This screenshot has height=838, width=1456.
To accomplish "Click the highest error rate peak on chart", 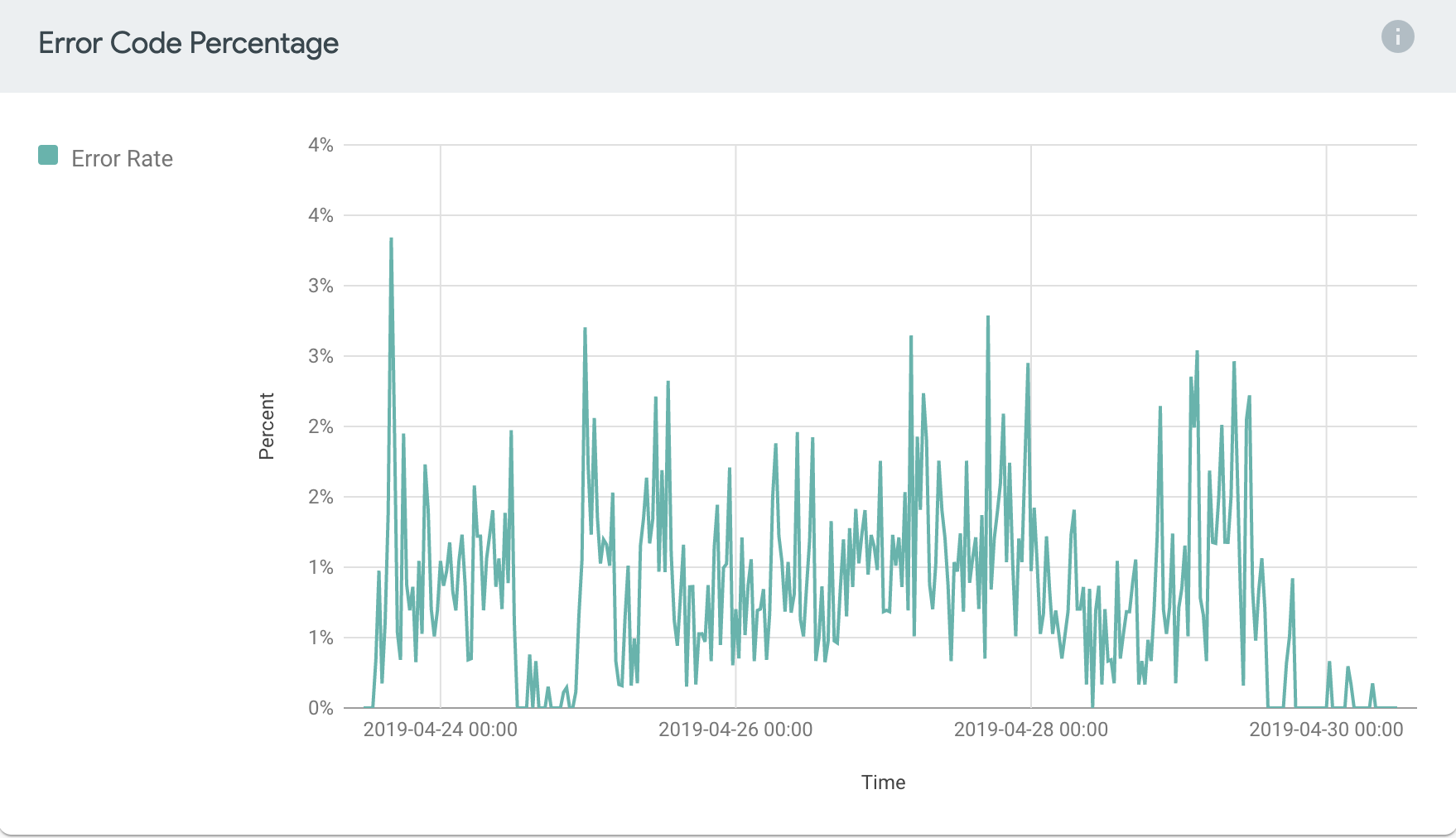I will [391, 239].
